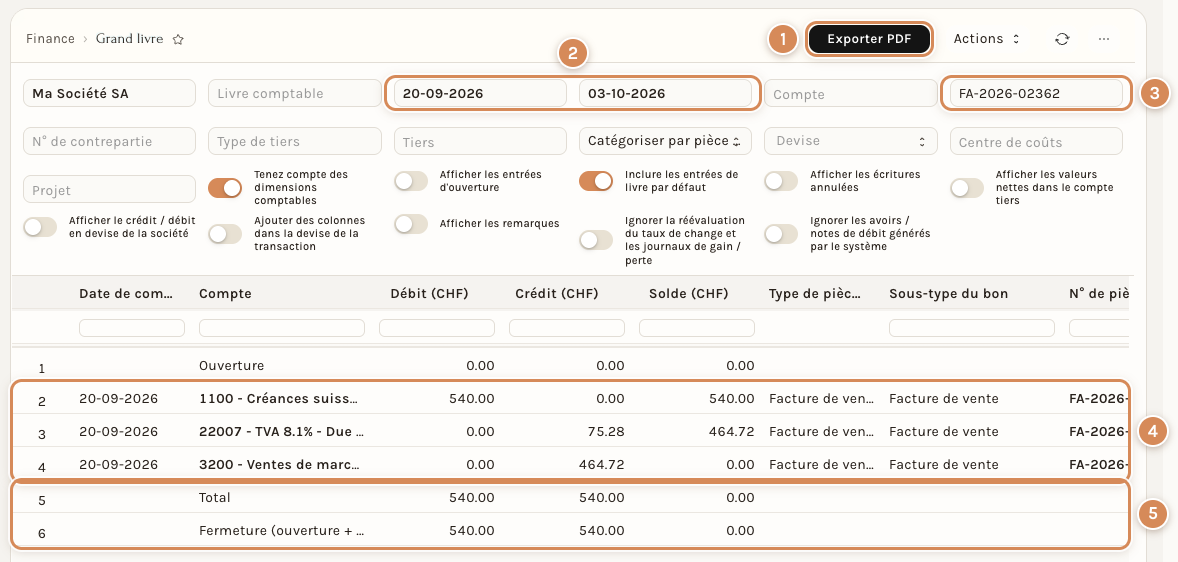The height and width of the screenshot is (562, 1178).
Task: Open the Actions dropdown menu
Action: [986, 39]
